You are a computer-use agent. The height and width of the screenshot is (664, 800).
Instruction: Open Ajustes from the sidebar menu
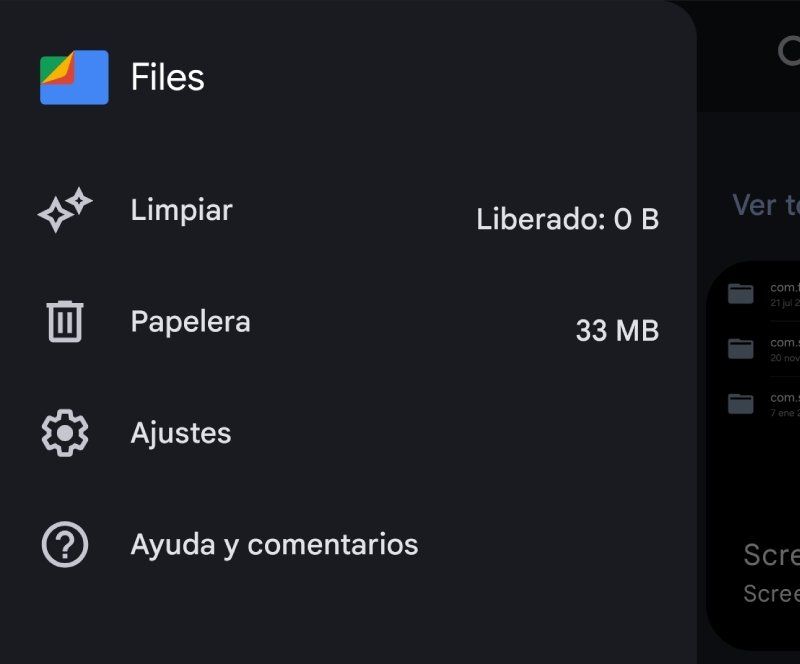click(x=183, y=433)
